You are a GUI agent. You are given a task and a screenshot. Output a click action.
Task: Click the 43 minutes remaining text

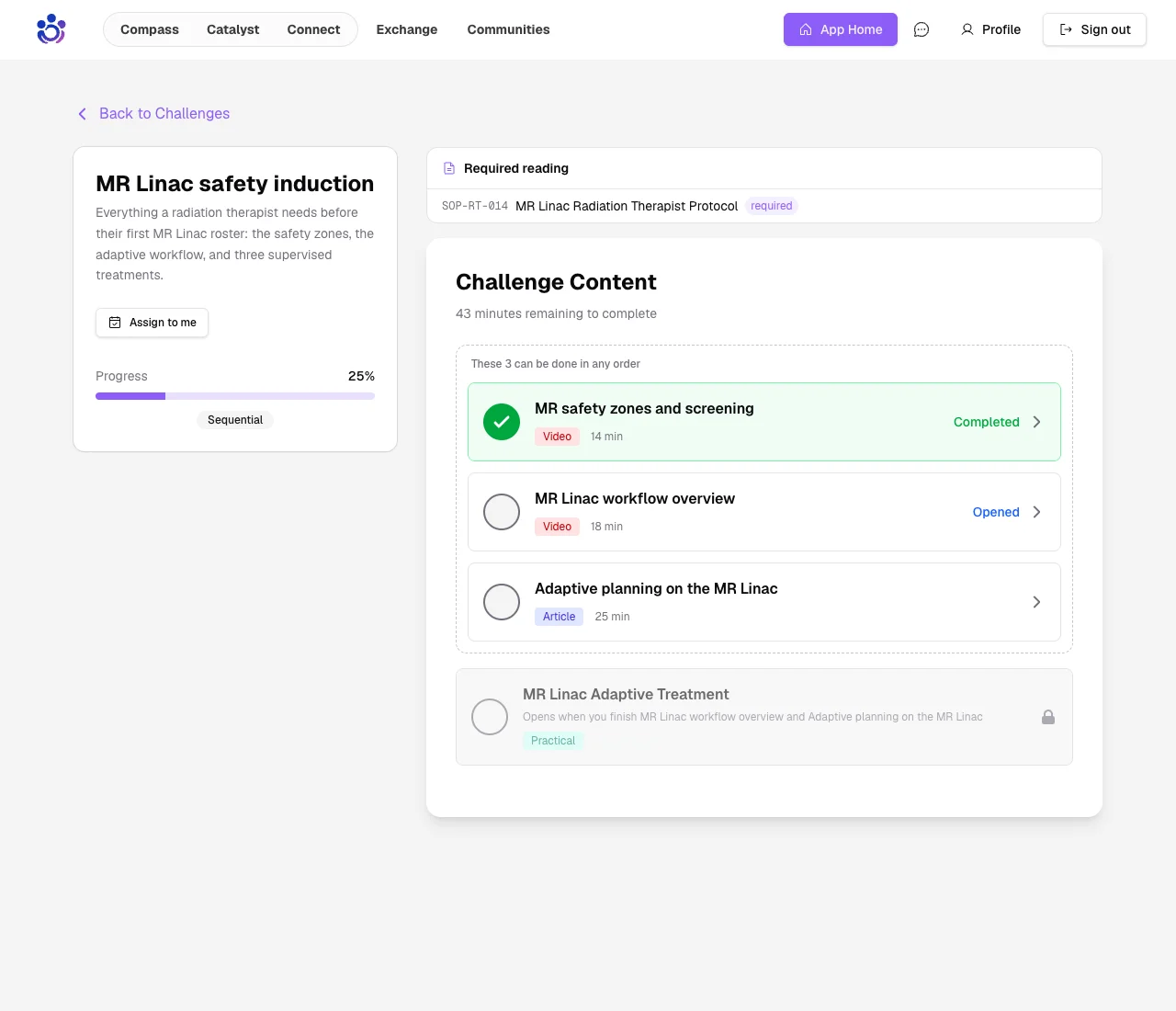pos(556,313)
